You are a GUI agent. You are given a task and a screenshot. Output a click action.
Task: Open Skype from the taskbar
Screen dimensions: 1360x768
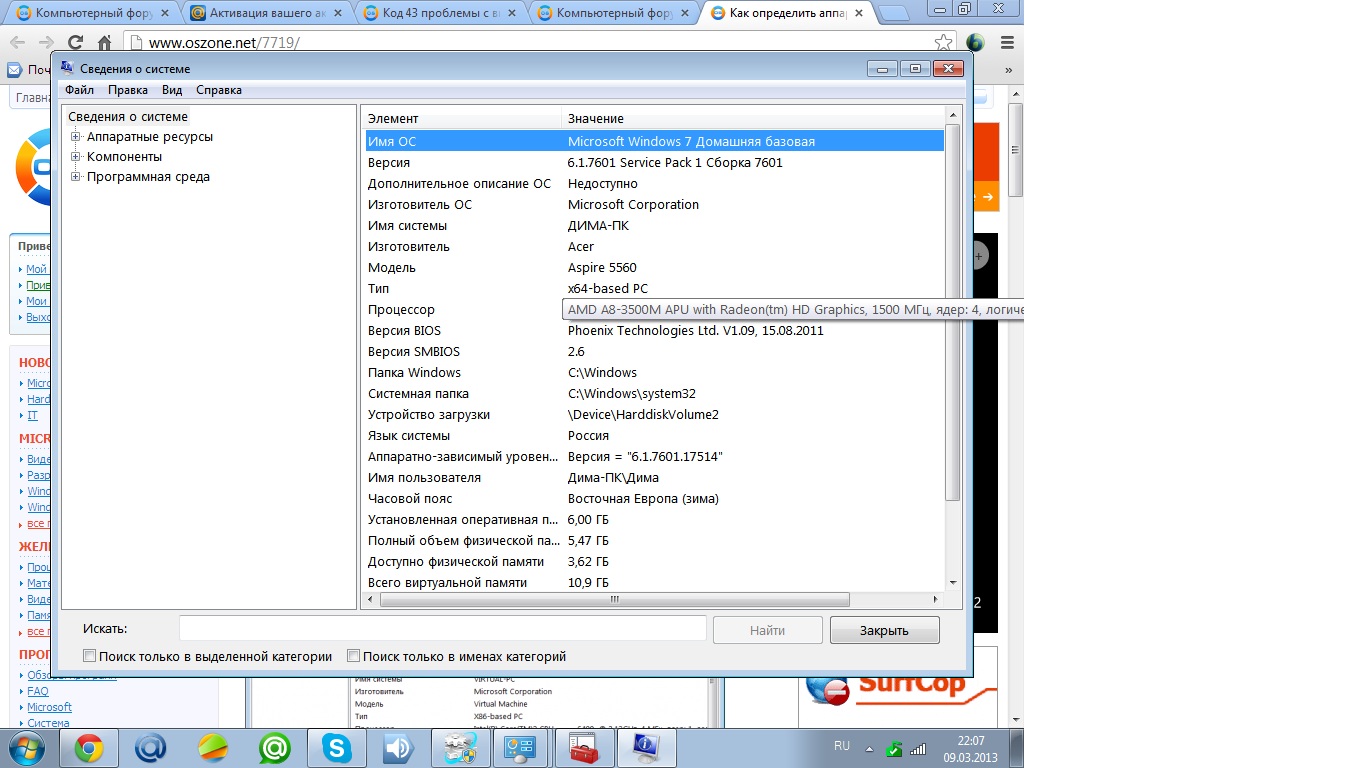[x=337, y=748]
